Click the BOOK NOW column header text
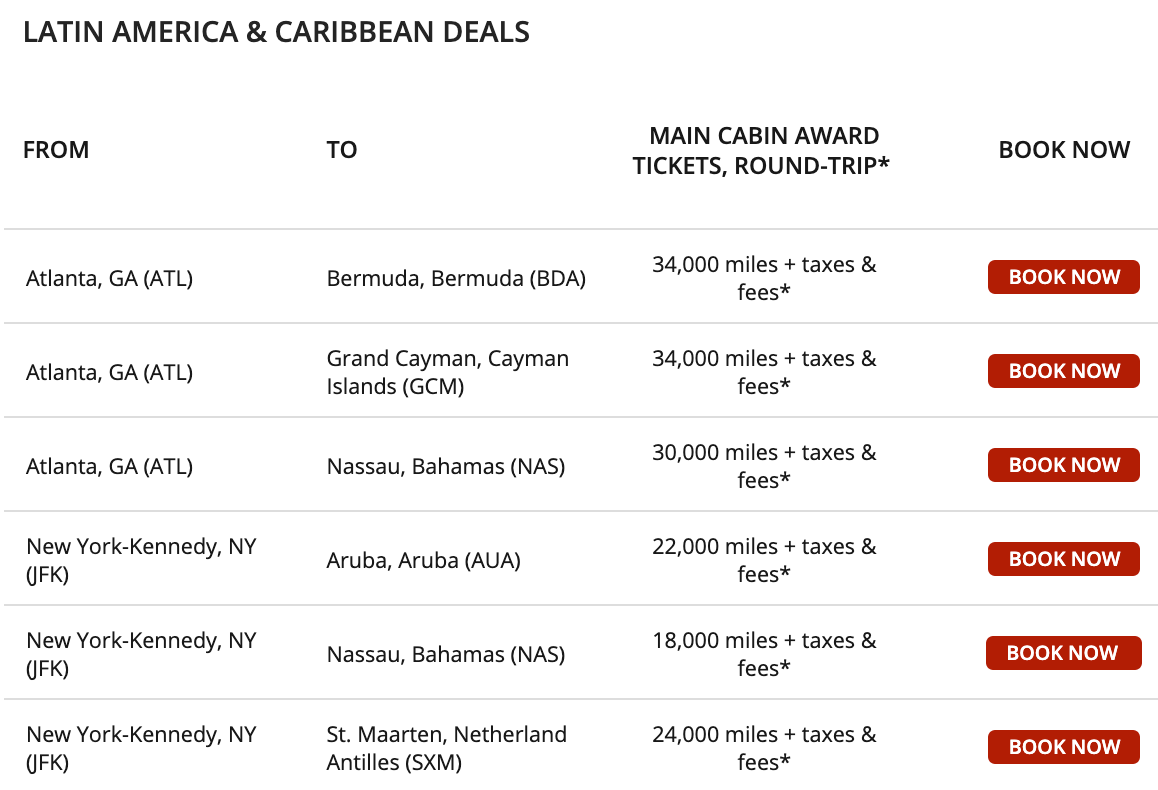This screenshot has width=1158, height=790. [1064, 150]
